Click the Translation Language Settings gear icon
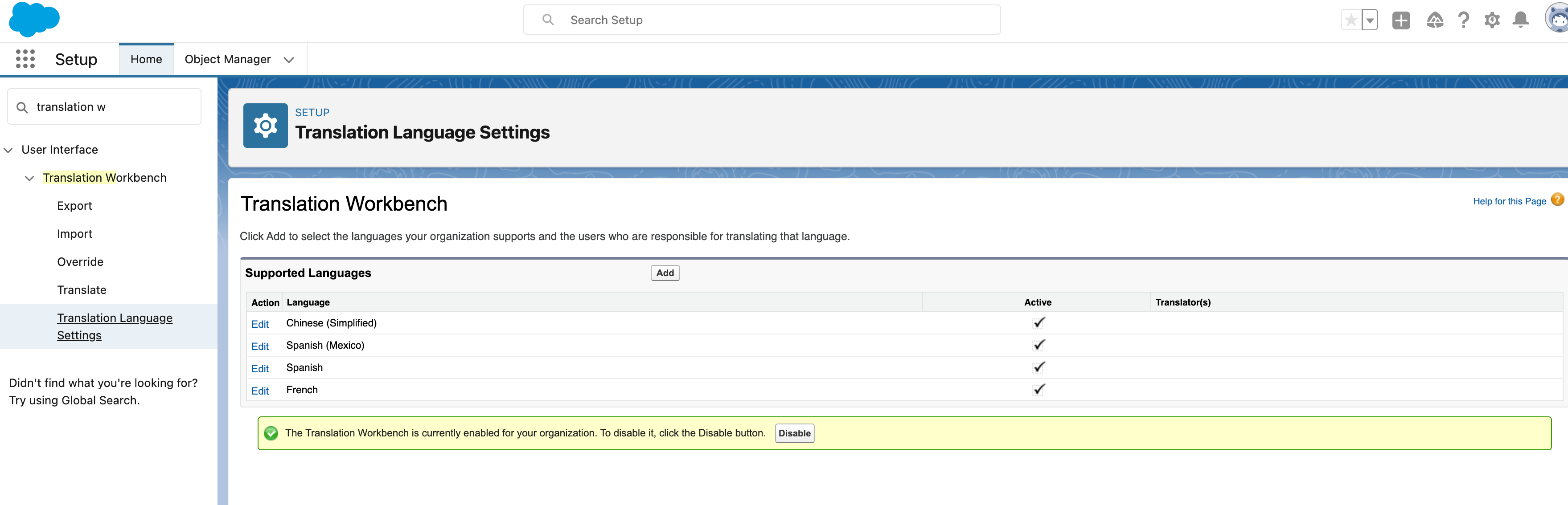The image size is (1568, 505). click(265, 125)
